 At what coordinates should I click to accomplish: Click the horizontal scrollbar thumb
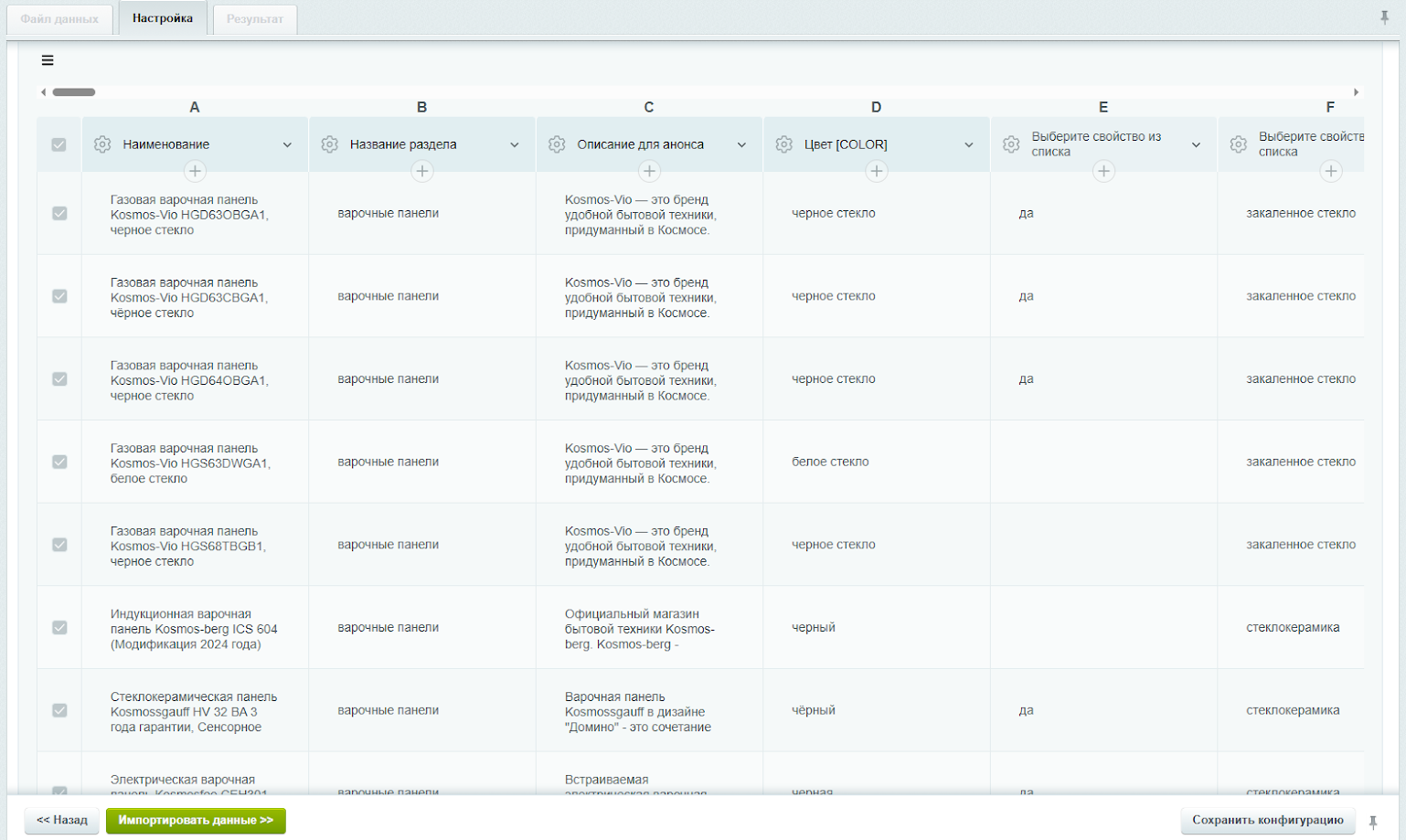click(74, 92)
